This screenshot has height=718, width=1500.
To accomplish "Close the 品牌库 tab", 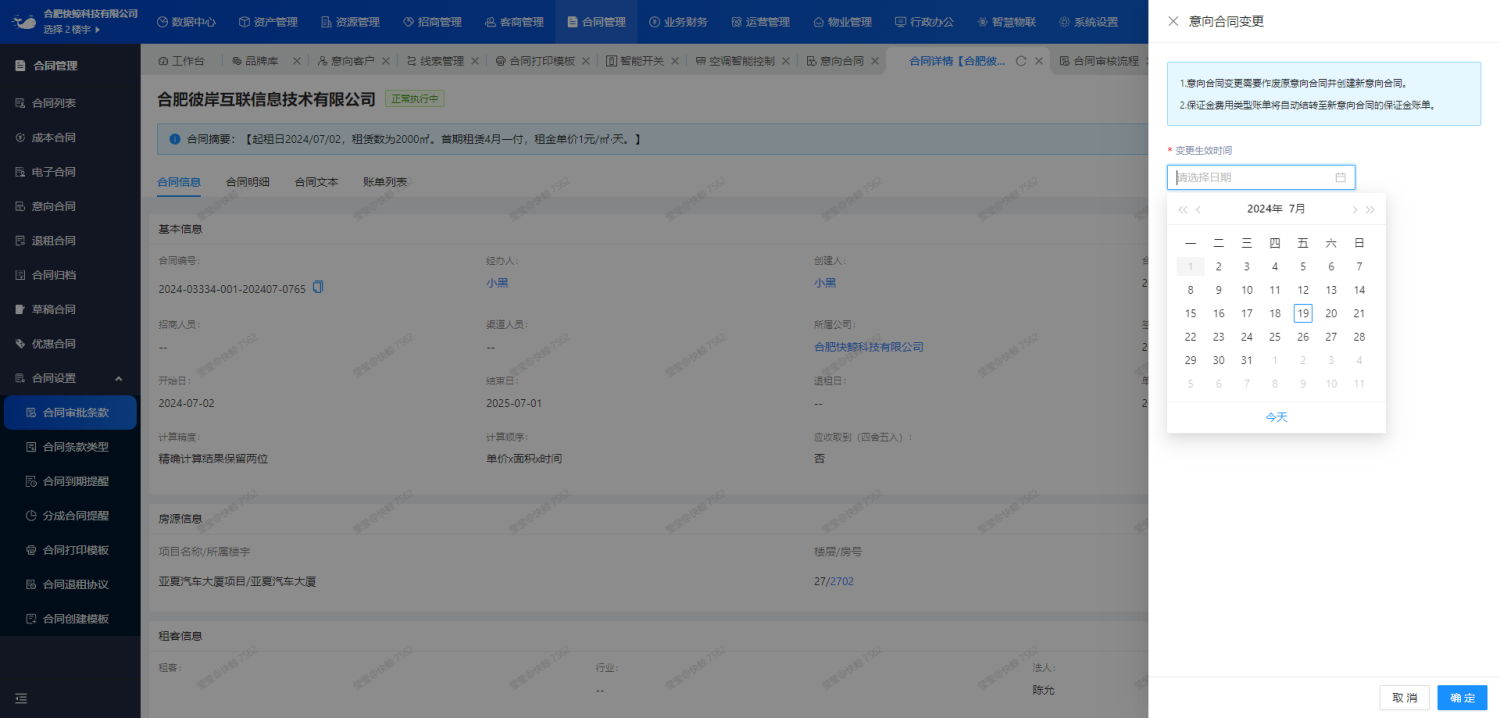I will 296,61.
